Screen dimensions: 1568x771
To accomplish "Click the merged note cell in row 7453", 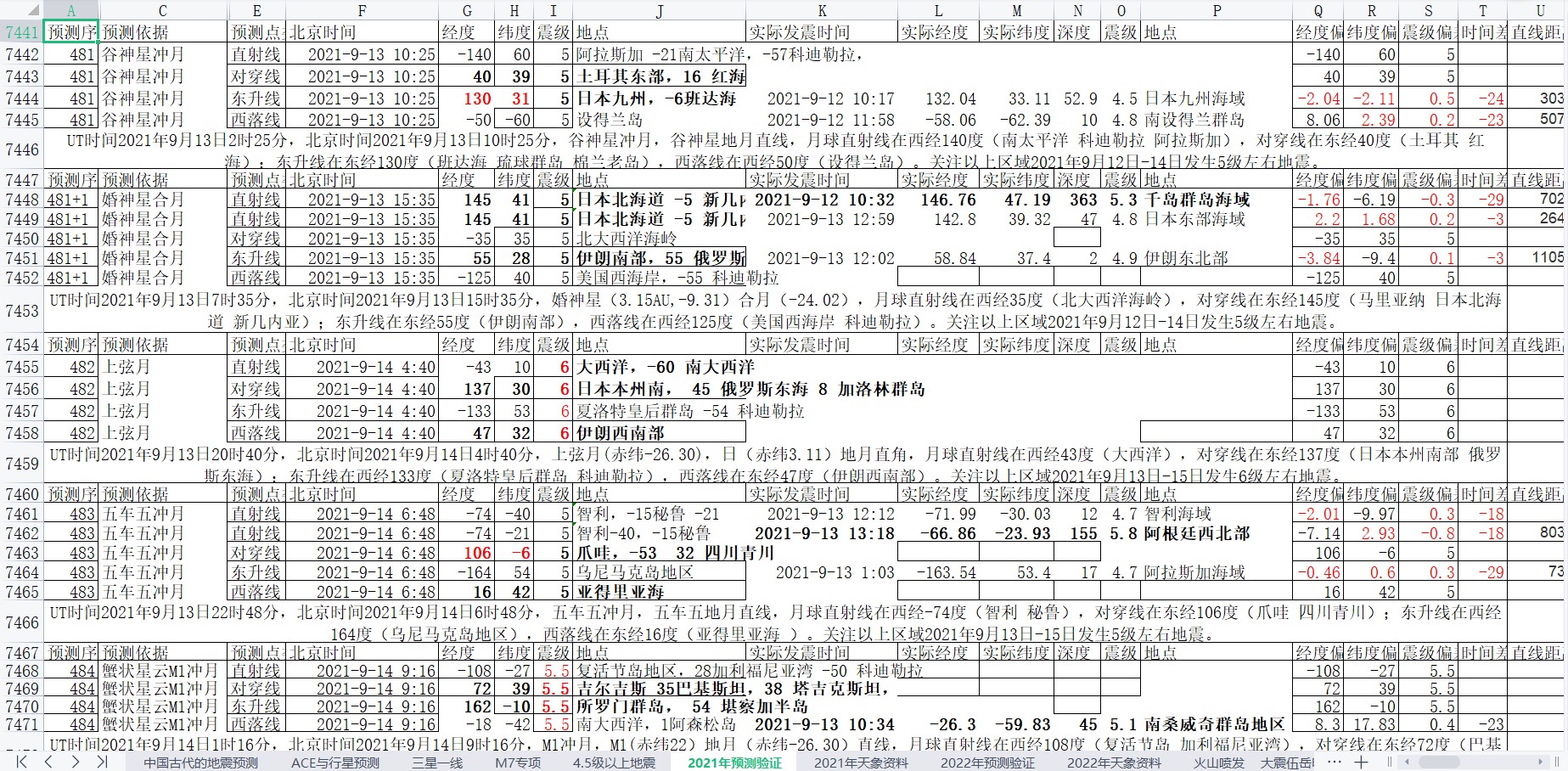I will tap(775, 311).
